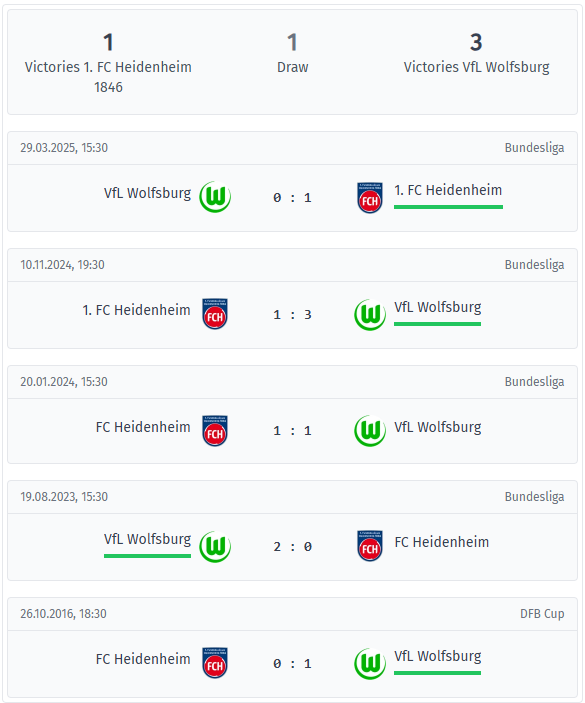Click Wolfsburg logo in 10.11.2024 match
The height and width of the screenshot is (703, 585).
click(370, 314)
